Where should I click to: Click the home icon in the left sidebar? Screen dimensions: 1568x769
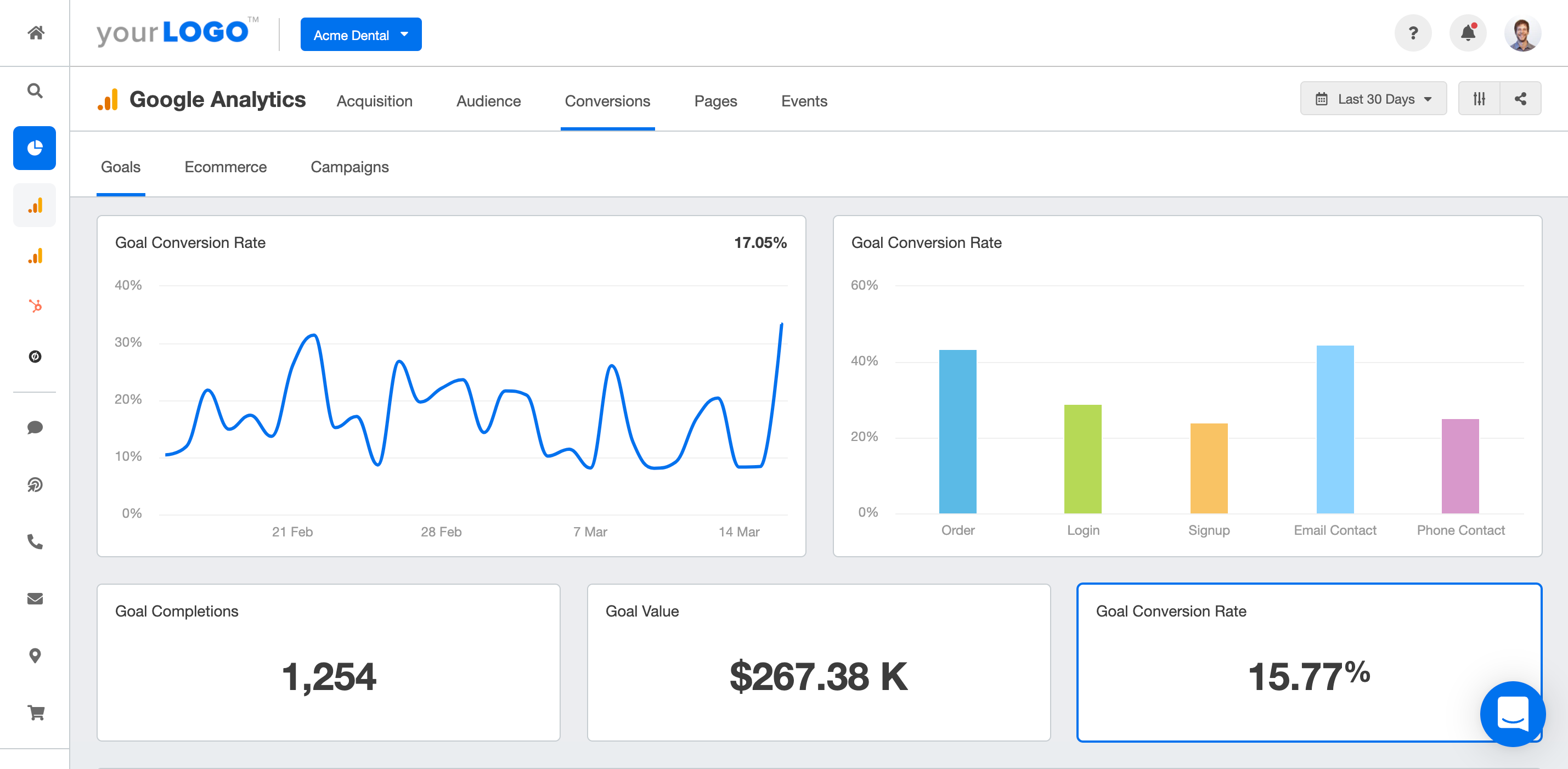coord(35,33)
